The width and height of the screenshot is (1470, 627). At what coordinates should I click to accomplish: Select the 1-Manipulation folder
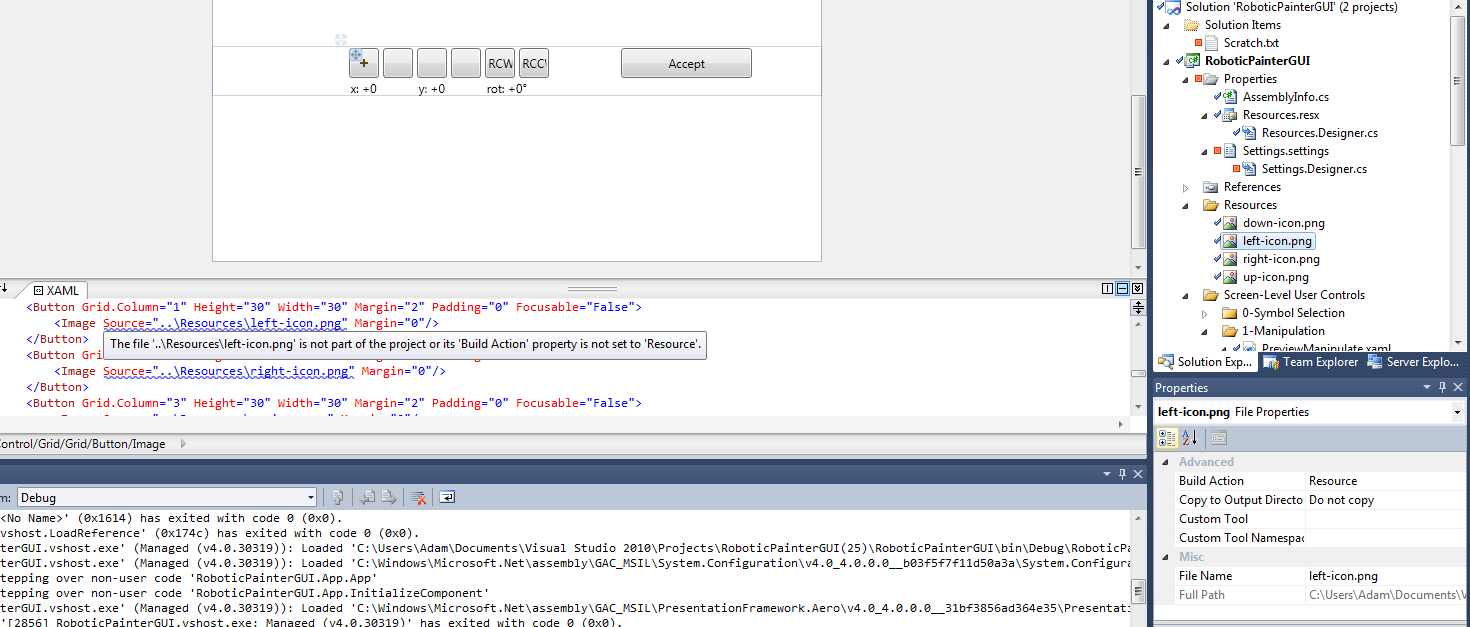coord(1283,331)
